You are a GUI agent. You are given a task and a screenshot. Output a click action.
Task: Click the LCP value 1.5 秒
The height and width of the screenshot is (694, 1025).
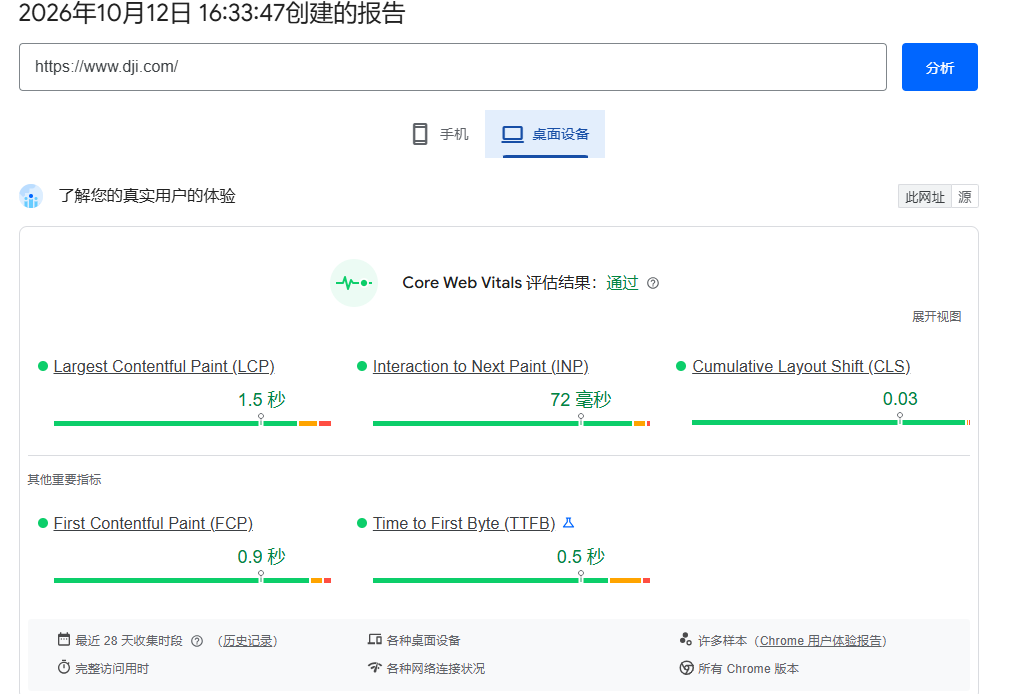coord(261,399)
